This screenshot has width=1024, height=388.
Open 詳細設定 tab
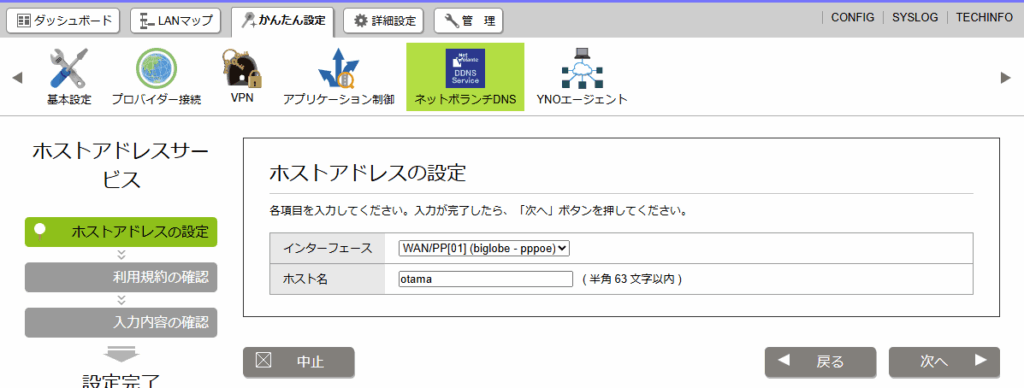384,20
